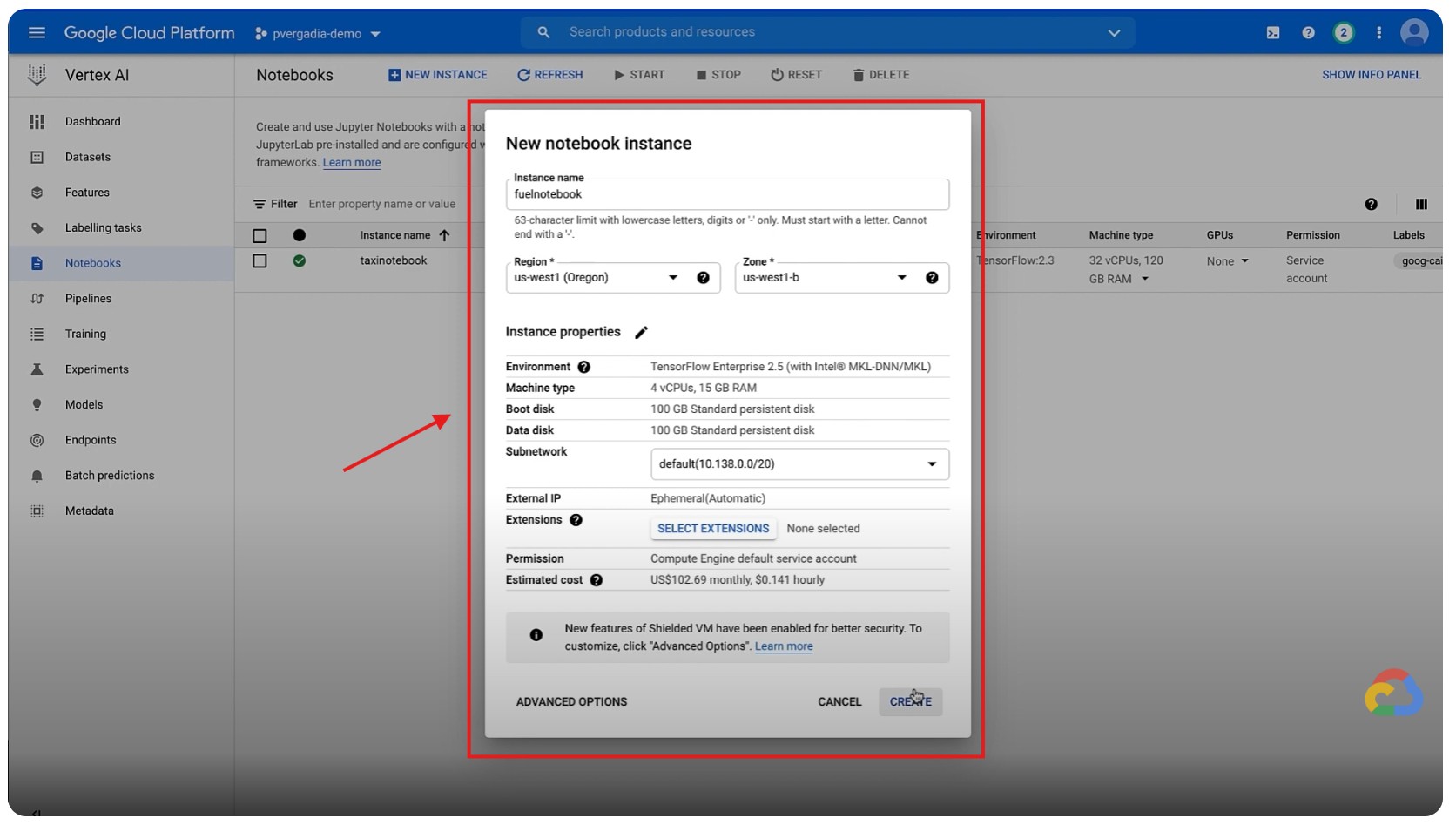The width and height of the screenshot is (1456, 832).
Task: Click the user account avatar
Action: point(1413,33)
